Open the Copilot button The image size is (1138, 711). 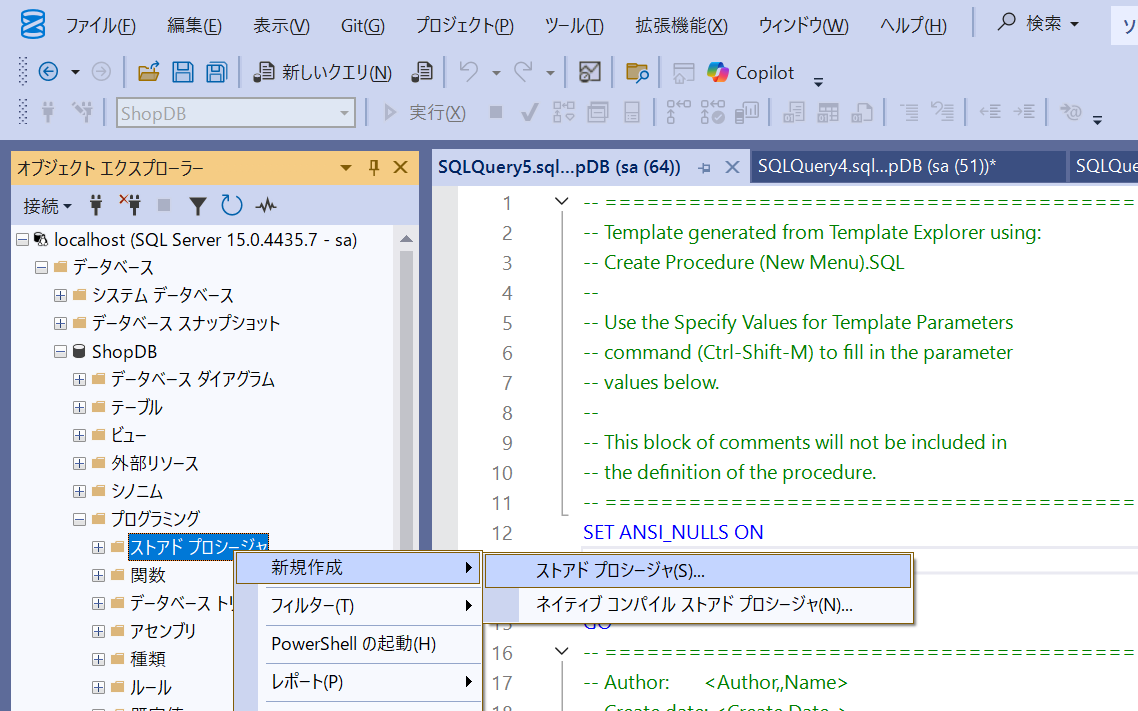pos(750,73)
